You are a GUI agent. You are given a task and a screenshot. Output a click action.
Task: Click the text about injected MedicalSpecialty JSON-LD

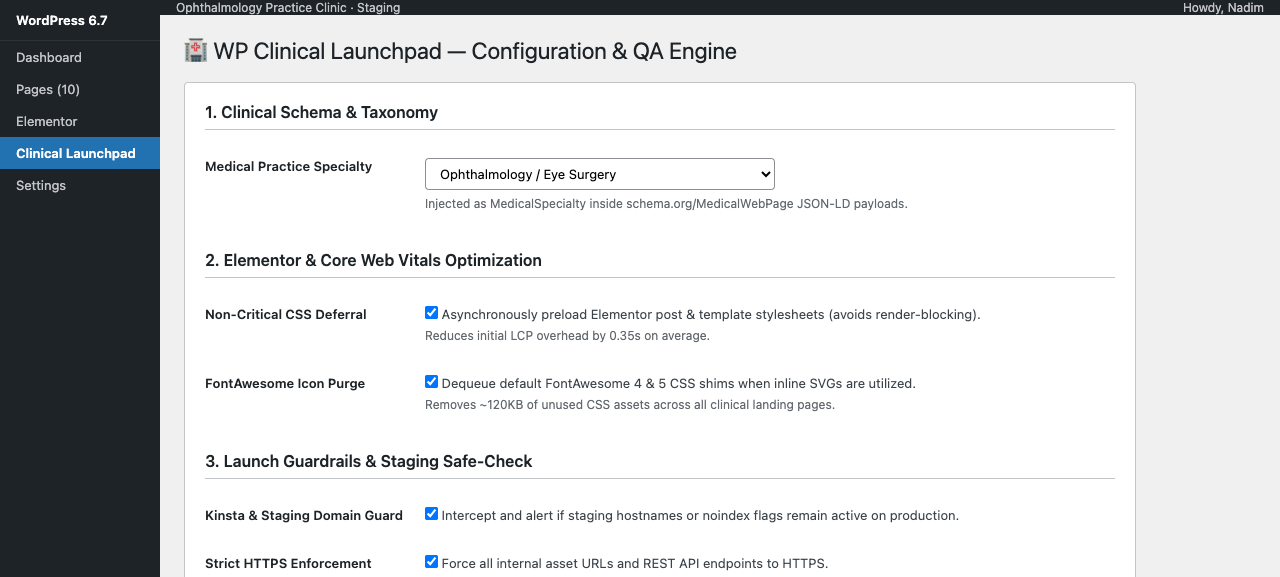[666, 203]
